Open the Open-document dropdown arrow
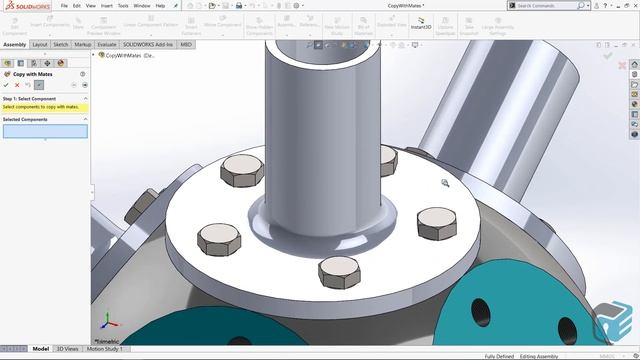640x360 pixels. point(218,6)
